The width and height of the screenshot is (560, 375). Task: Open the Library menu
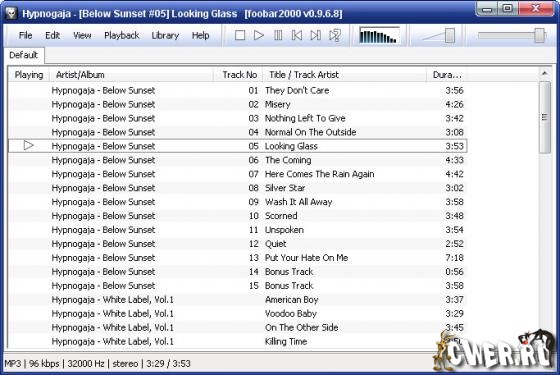[165, 35]
